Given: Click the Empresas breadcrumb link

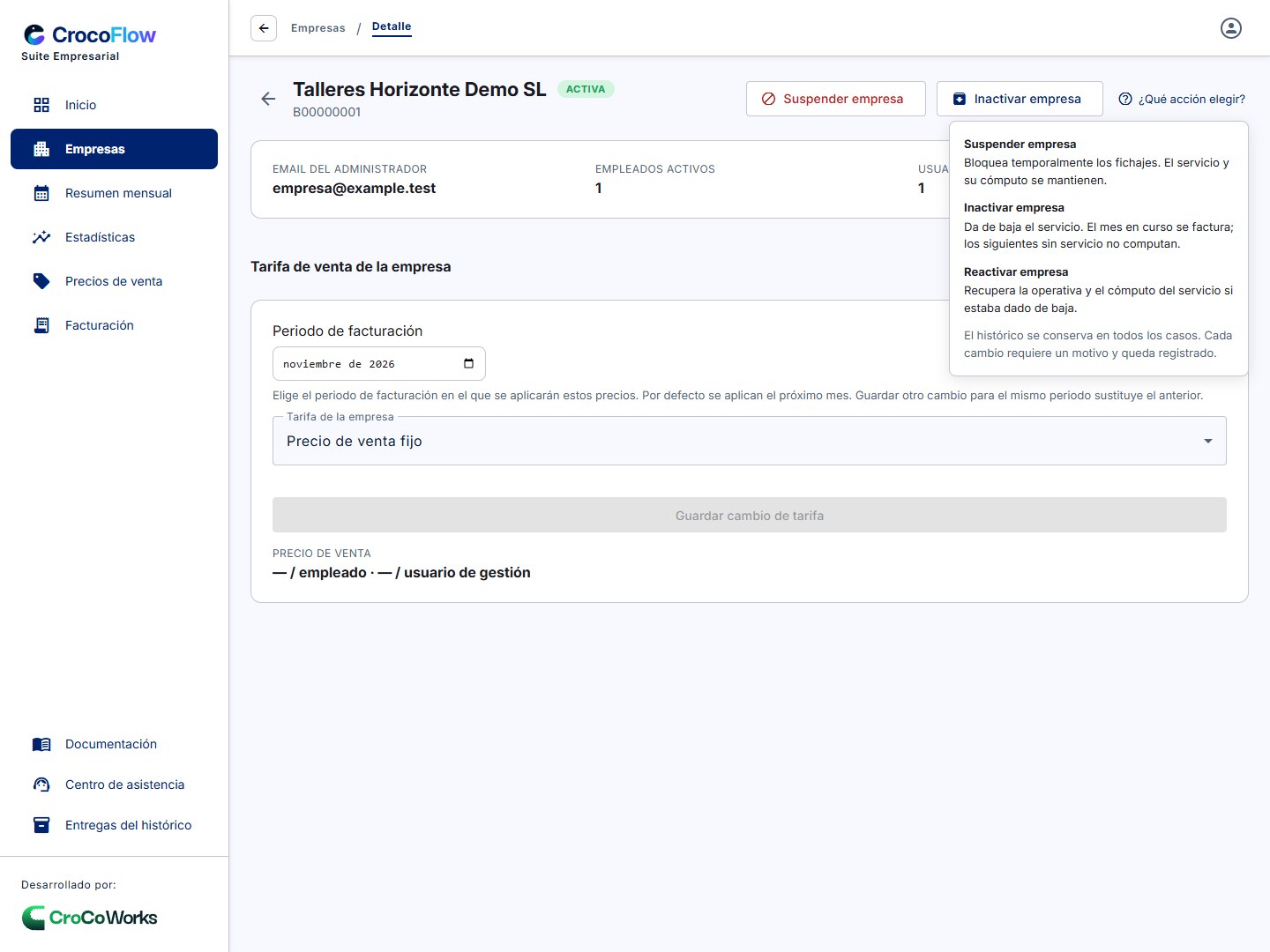Looking at the screenshot, I should coord(318,28).
